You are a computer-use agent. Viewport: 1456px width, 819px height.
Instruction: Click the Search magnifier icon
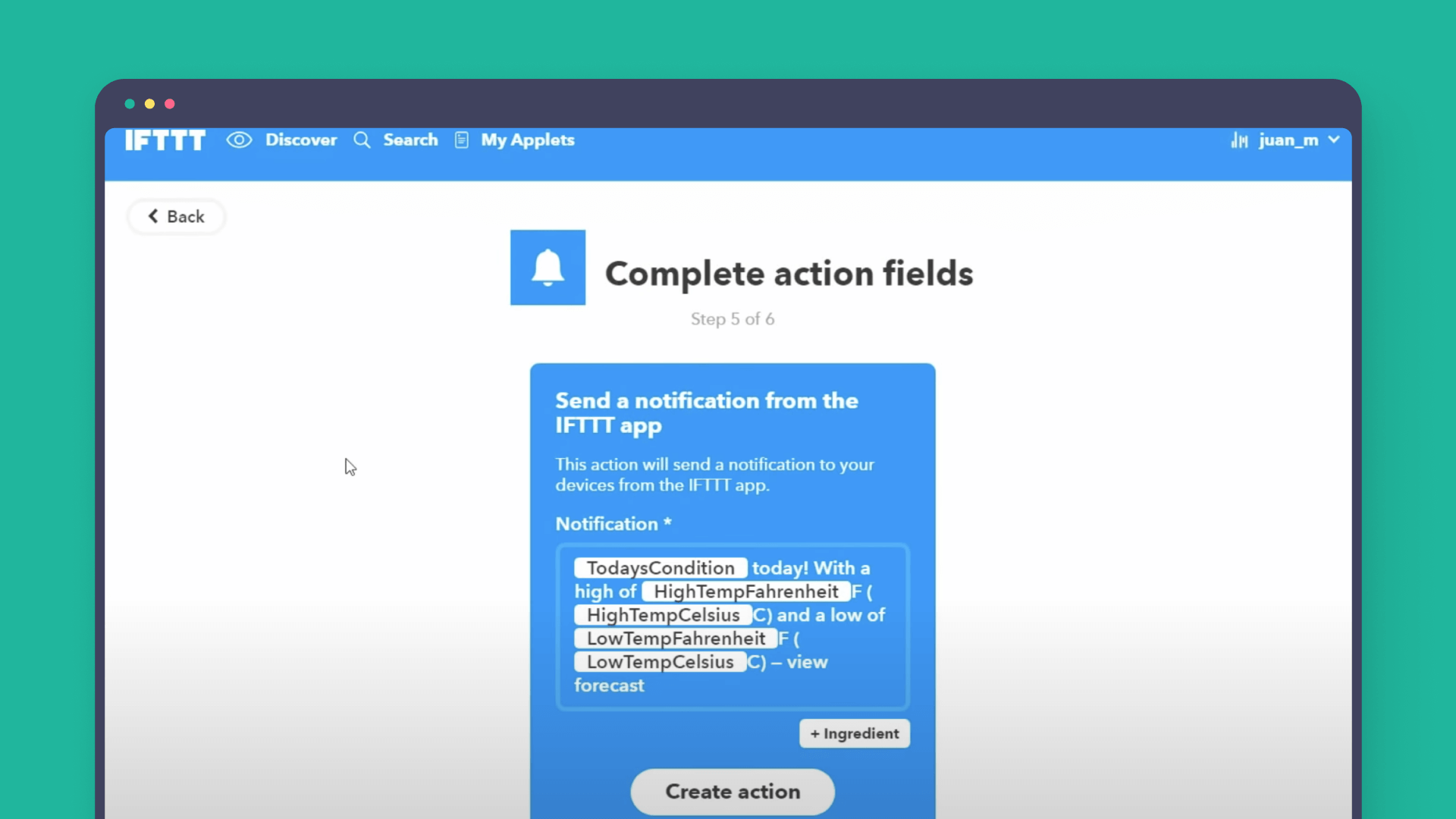click(362, 140)
